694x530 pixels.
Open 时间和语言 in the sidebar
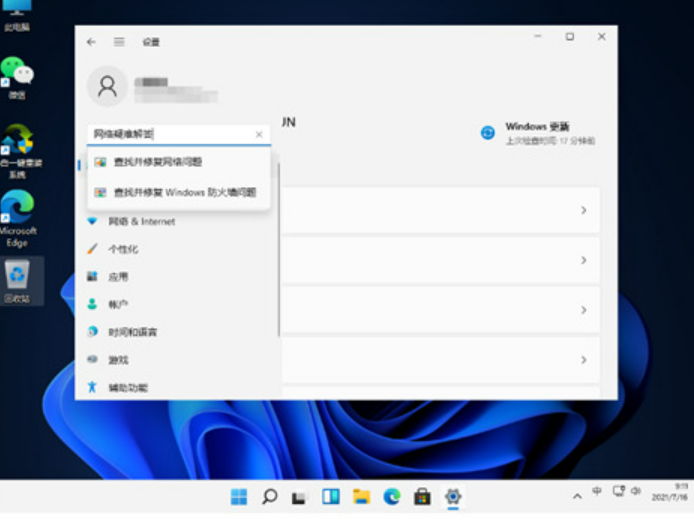click(x=132, y=332)
